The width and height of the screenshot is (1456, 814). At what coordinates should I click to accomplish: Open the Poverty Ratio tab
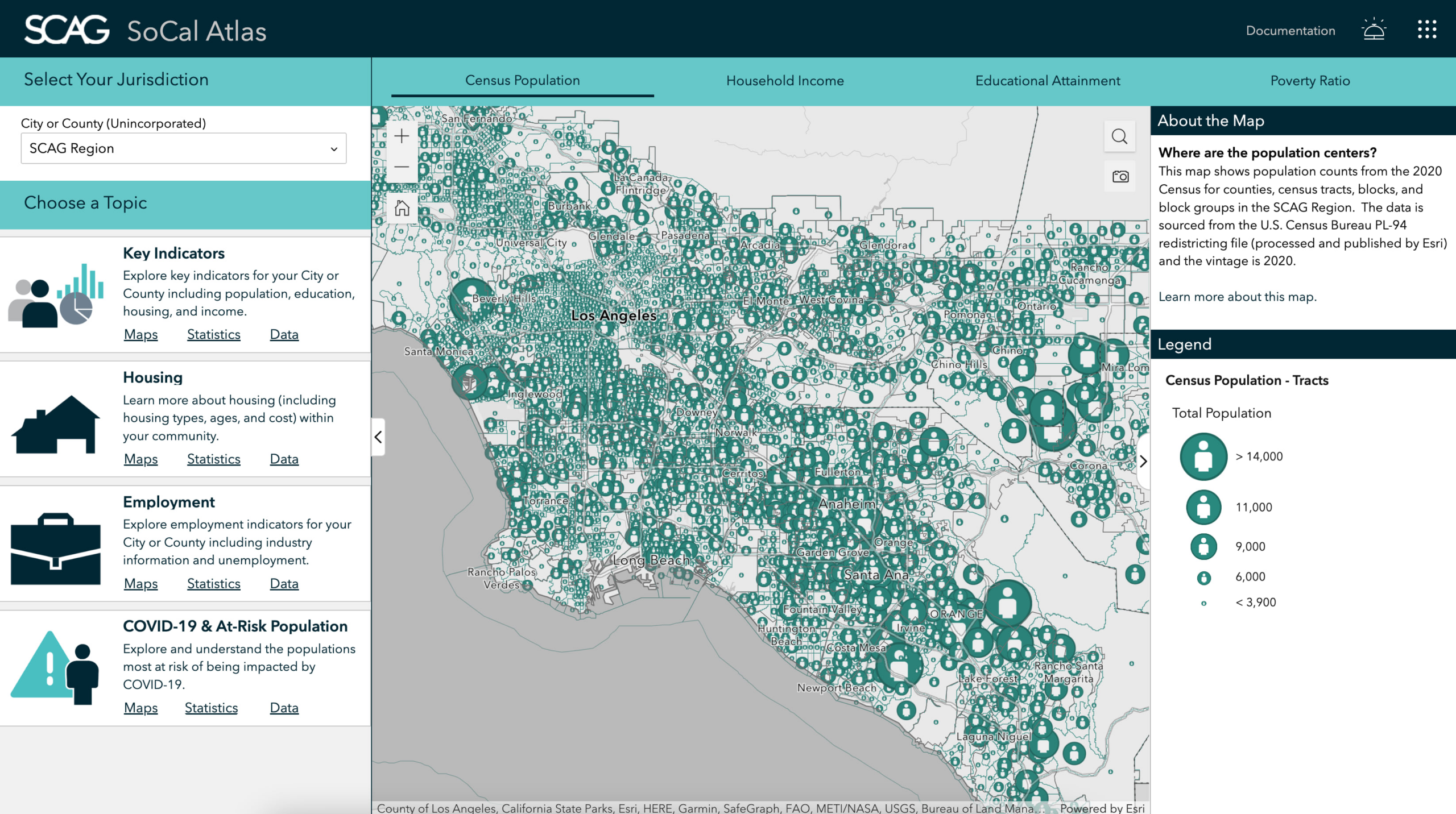[1309, 81]
